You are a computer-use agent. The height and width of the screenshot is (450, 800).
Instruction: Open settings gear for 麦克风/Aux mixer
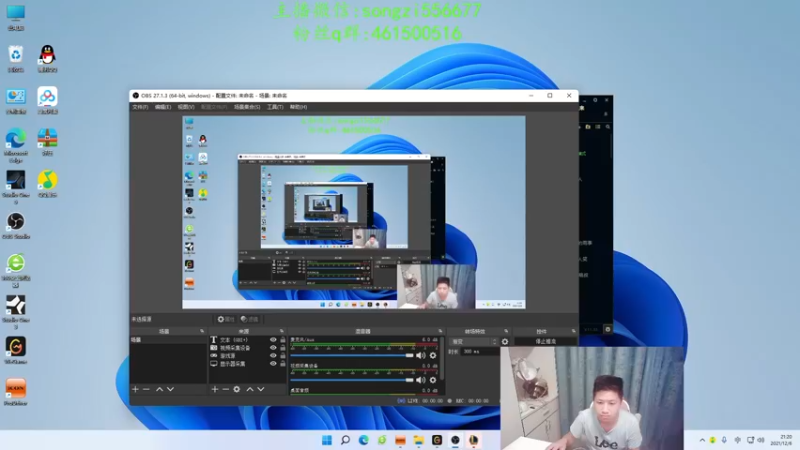pyautogui.click(x=433, y=356)
